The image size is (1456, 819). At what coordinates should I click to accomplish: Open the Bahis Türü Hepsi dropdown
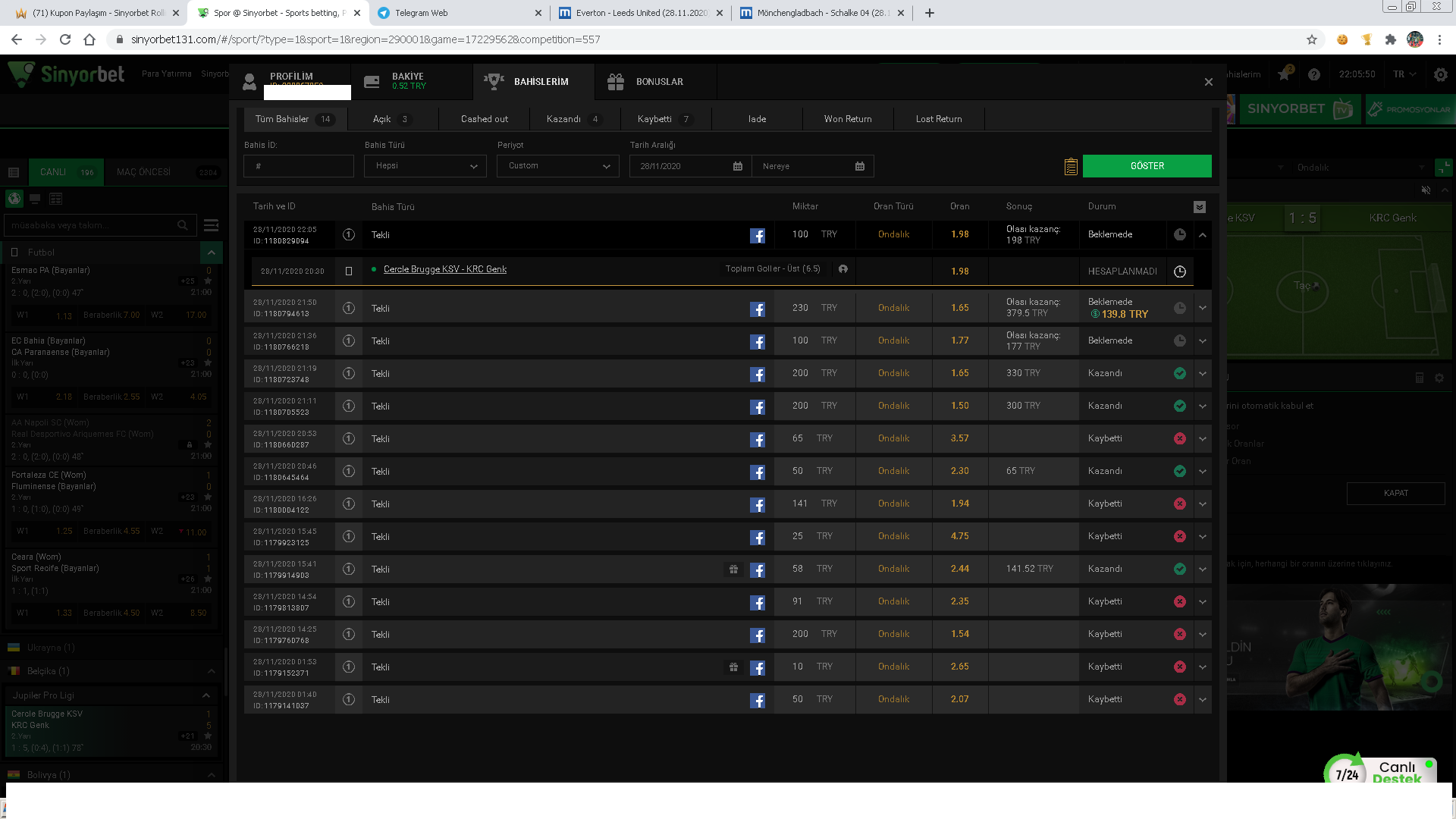(425, 166)
